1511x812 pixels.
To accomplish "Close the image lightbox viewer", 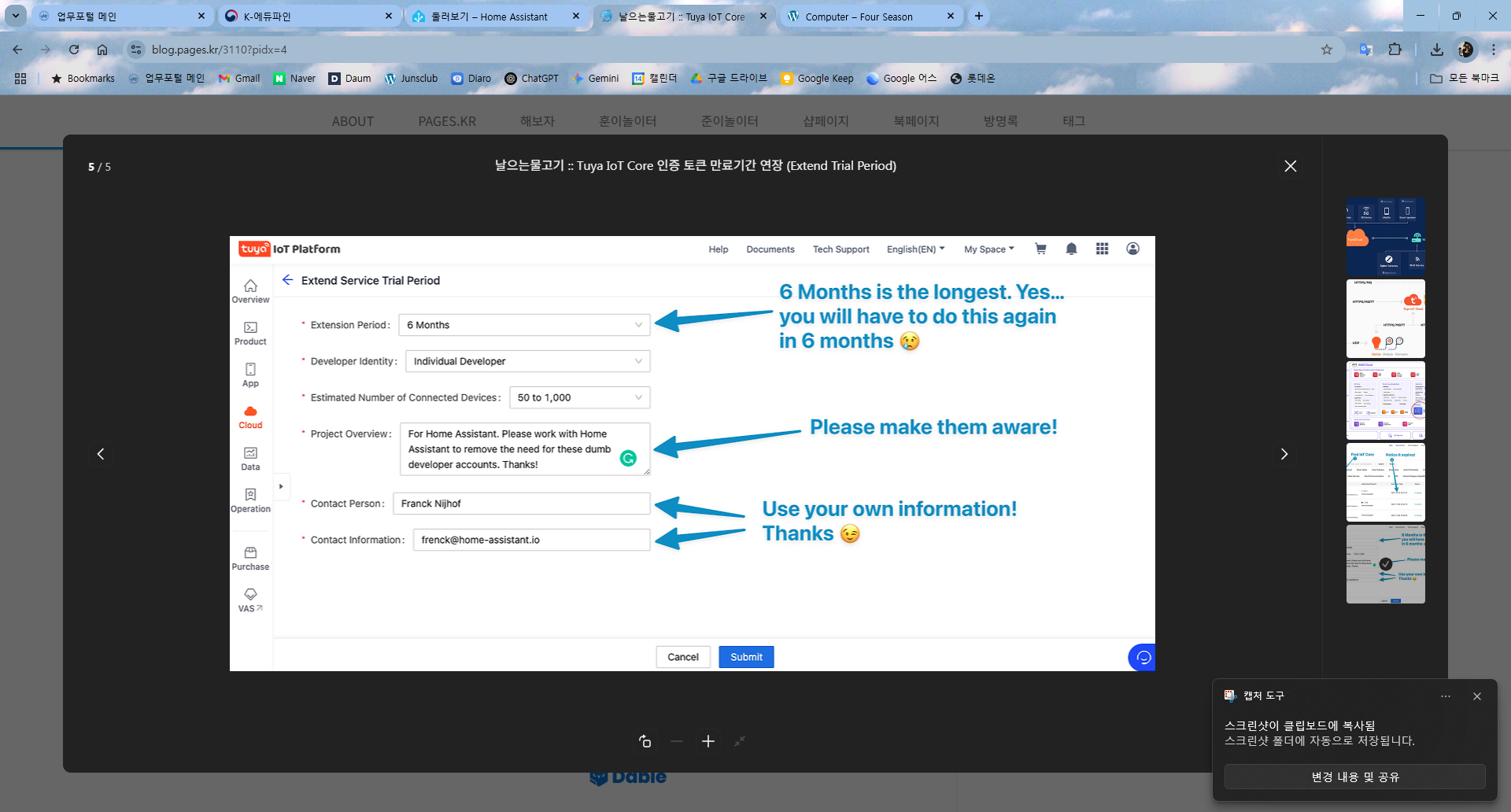I will coord(1290,166).
